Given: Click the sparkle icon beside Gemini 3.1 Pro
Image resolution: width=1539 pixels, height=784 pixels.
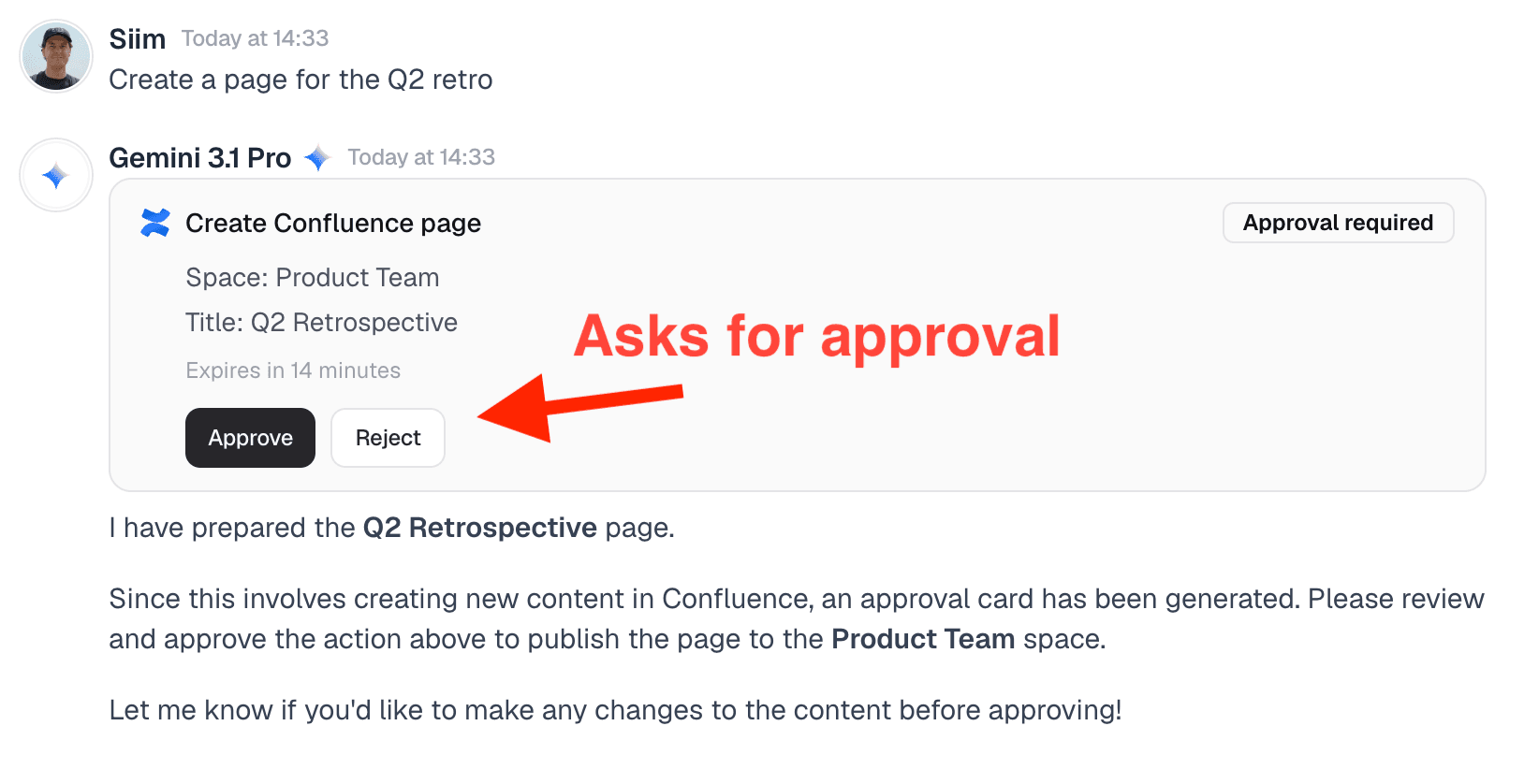Looking at the screenshot, I should pos(317,158).
